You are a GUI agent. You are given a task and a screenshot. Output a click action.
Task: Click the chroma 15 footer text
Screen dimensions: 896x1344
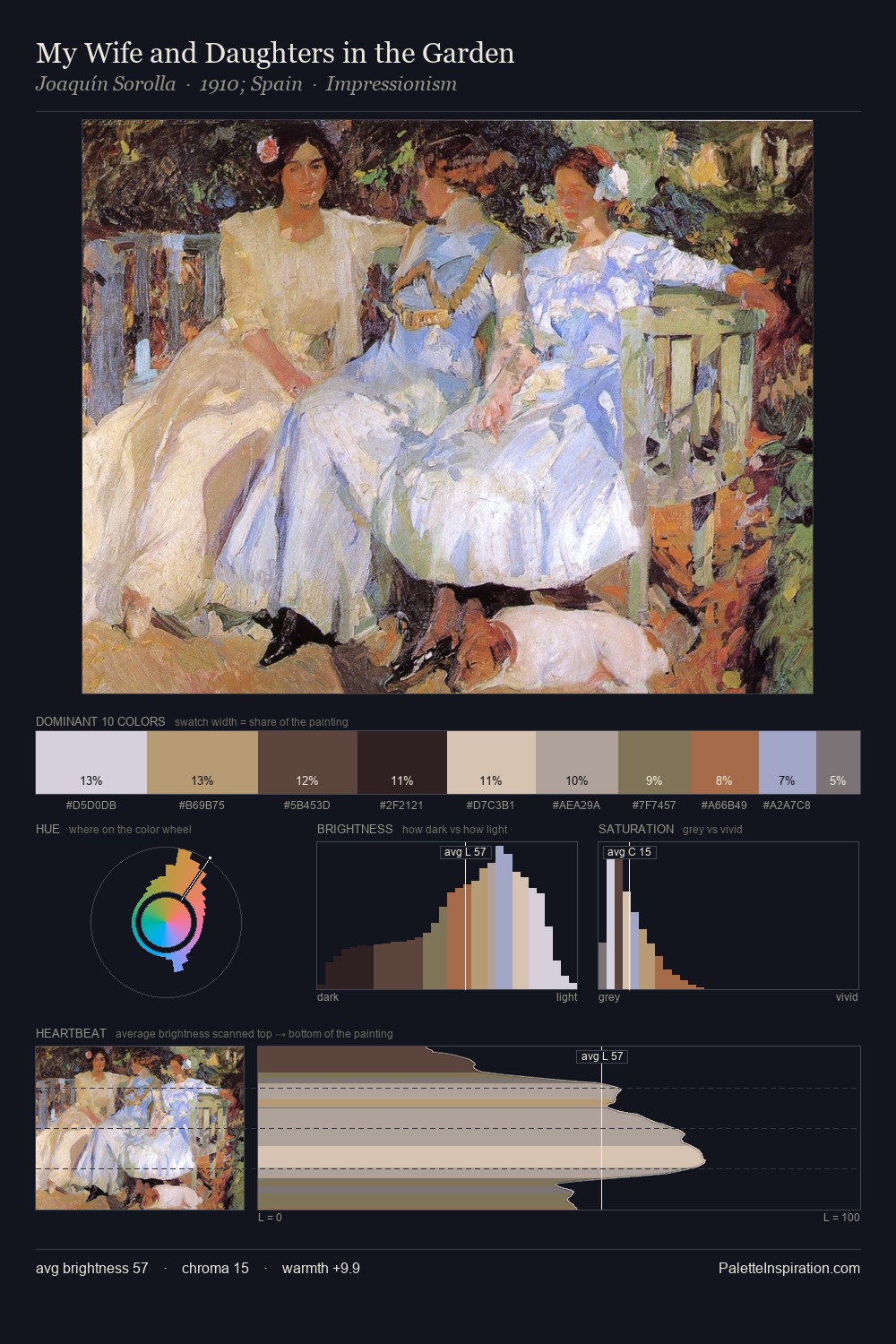pyautogui.click(x=215, y=1268)
